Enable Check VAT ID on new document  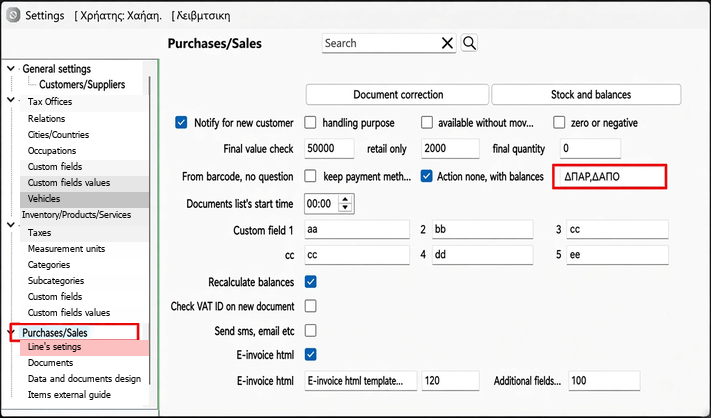[x=311, y=306]
